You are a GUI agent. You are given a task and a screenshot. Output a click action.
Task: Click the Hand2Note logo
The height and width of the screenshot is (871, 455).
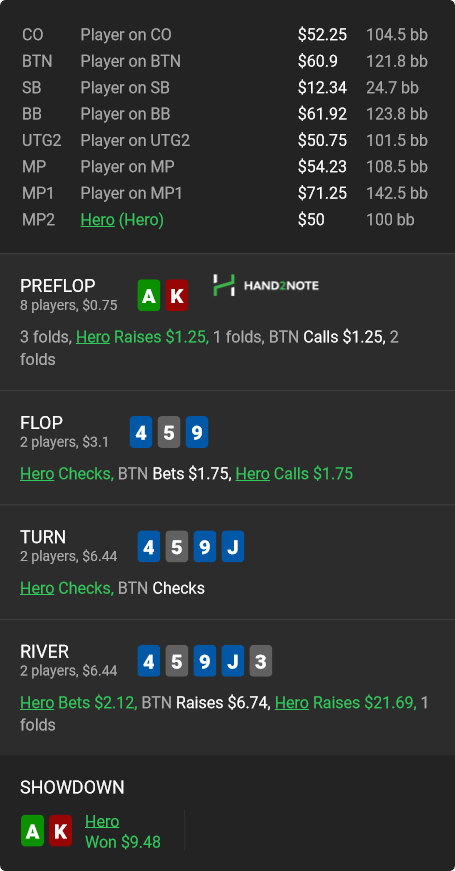pyautogui.click(x=266, y=286)
